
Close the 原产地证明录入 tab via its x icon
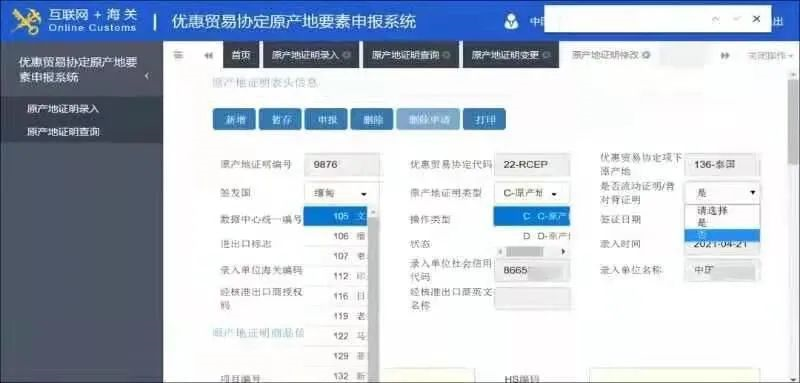(x=347, y=55)
